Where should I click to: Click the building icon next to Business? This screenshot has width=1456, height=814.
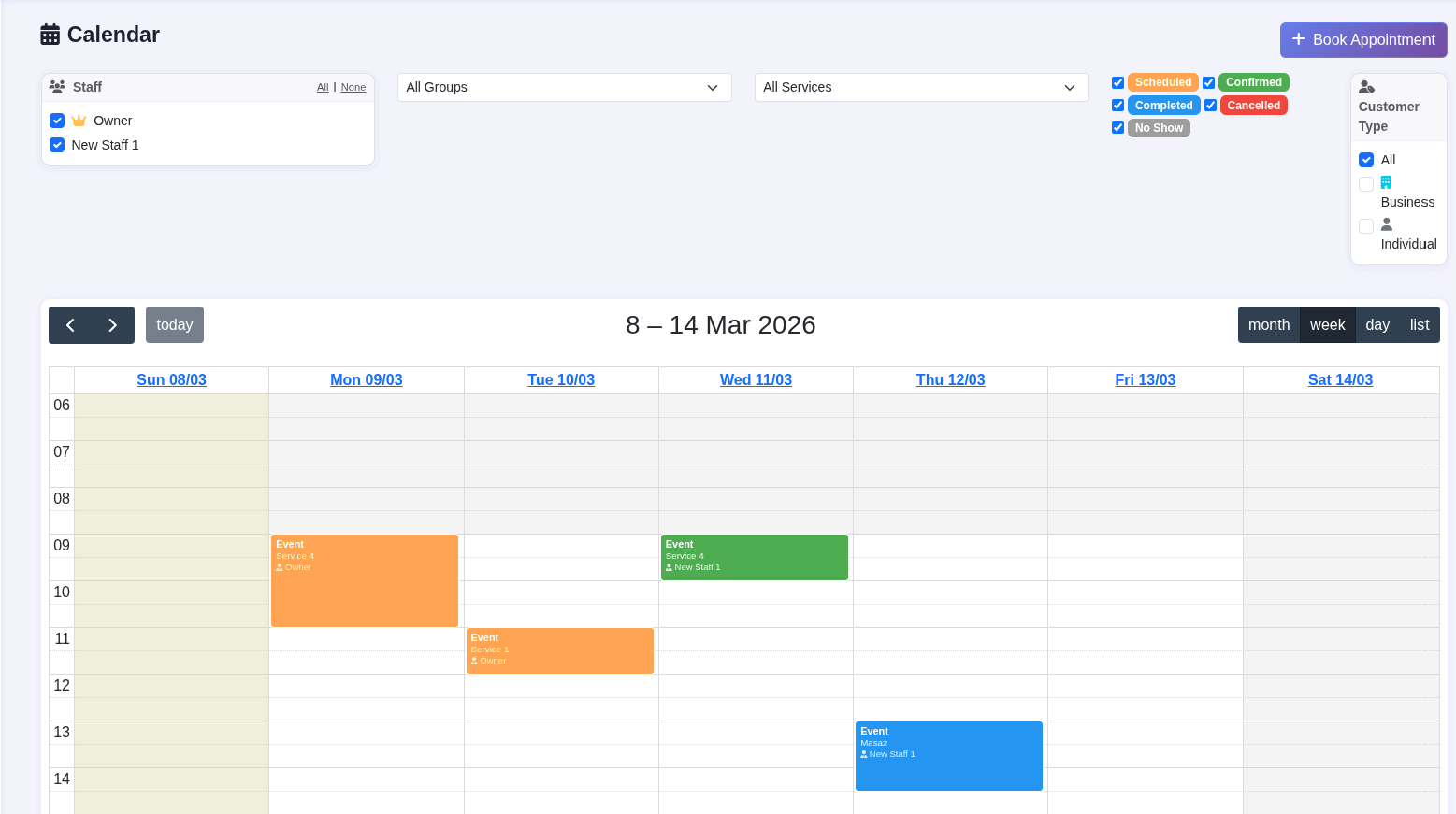click(x=1385, y=182)
